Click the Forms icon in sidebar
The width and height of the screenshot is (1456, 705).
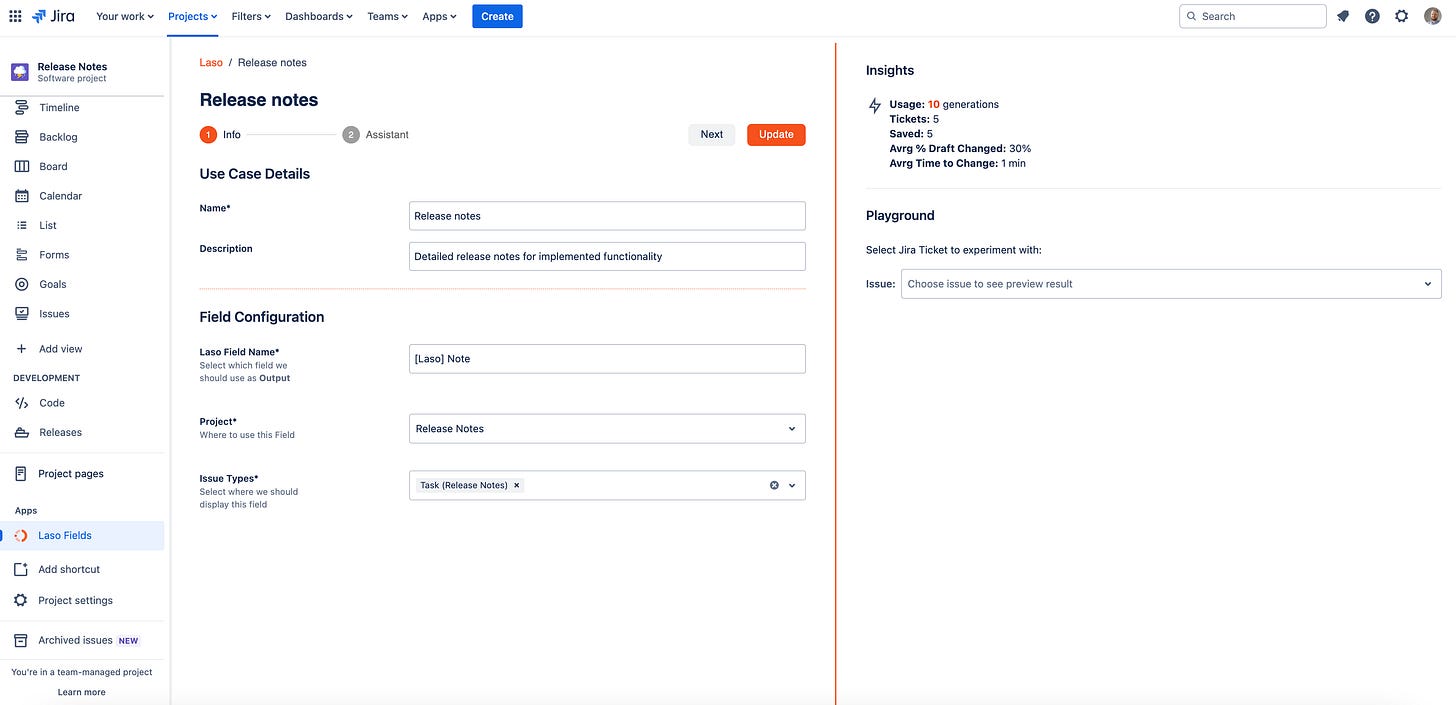pos(21,255)
